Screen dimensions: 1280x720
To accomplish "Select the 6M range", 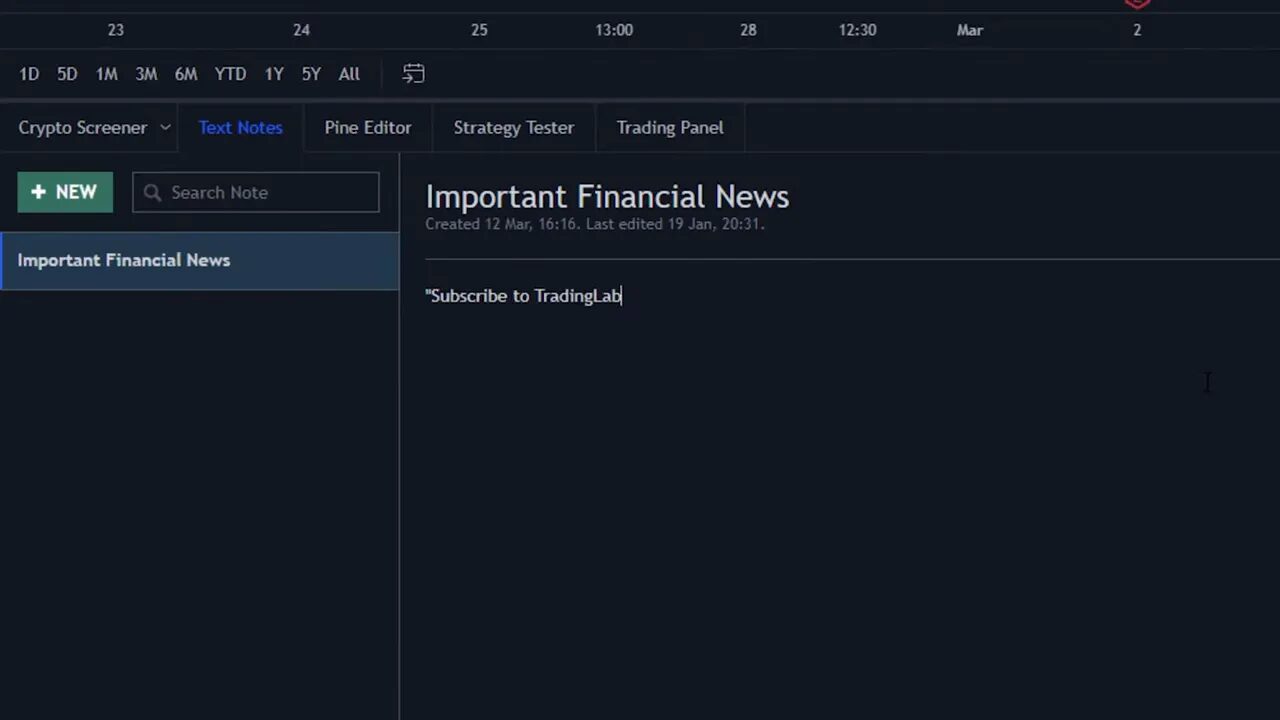I will (186, 73).
